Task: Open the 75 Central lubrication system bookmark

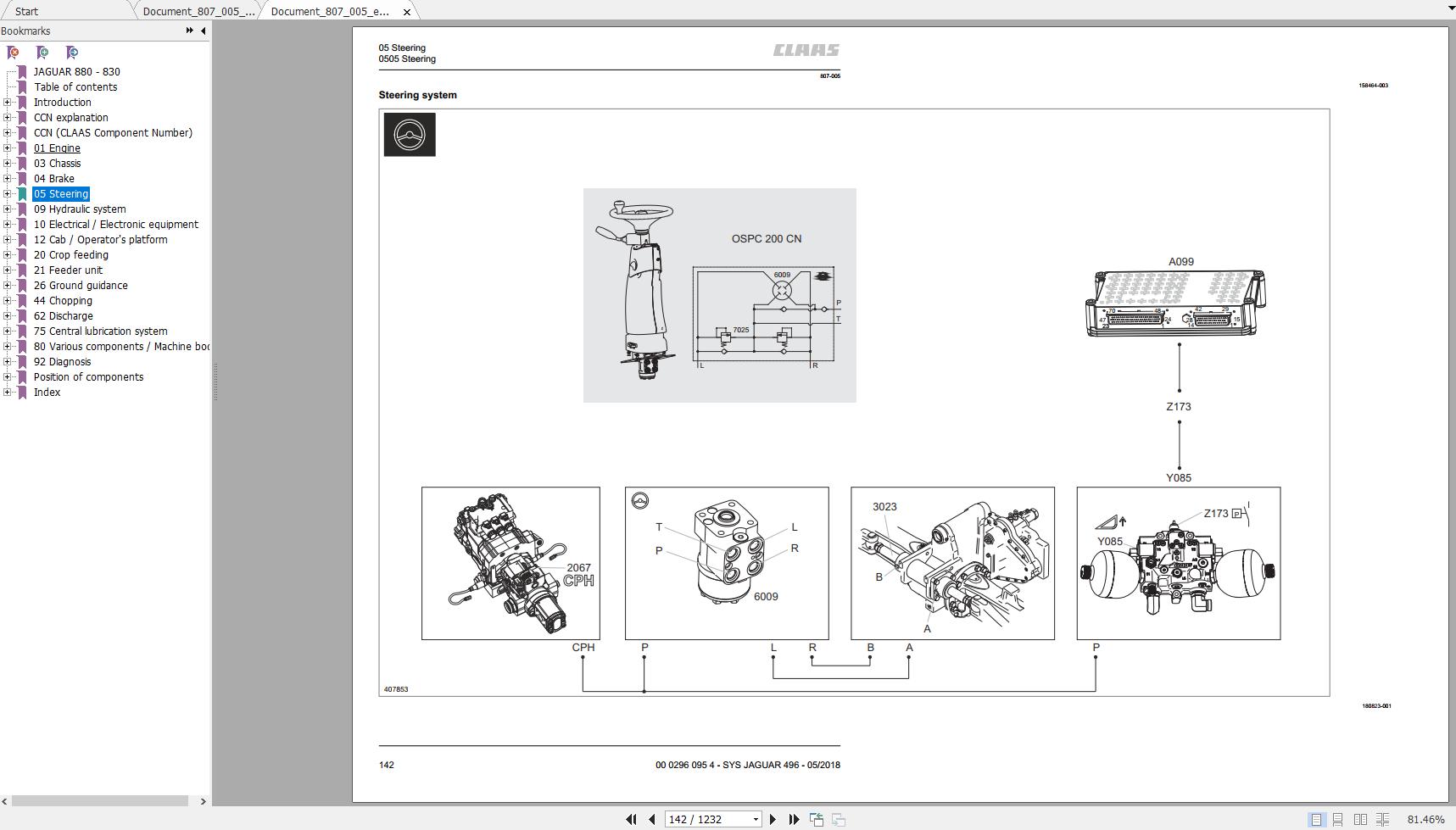Action: 100,331
